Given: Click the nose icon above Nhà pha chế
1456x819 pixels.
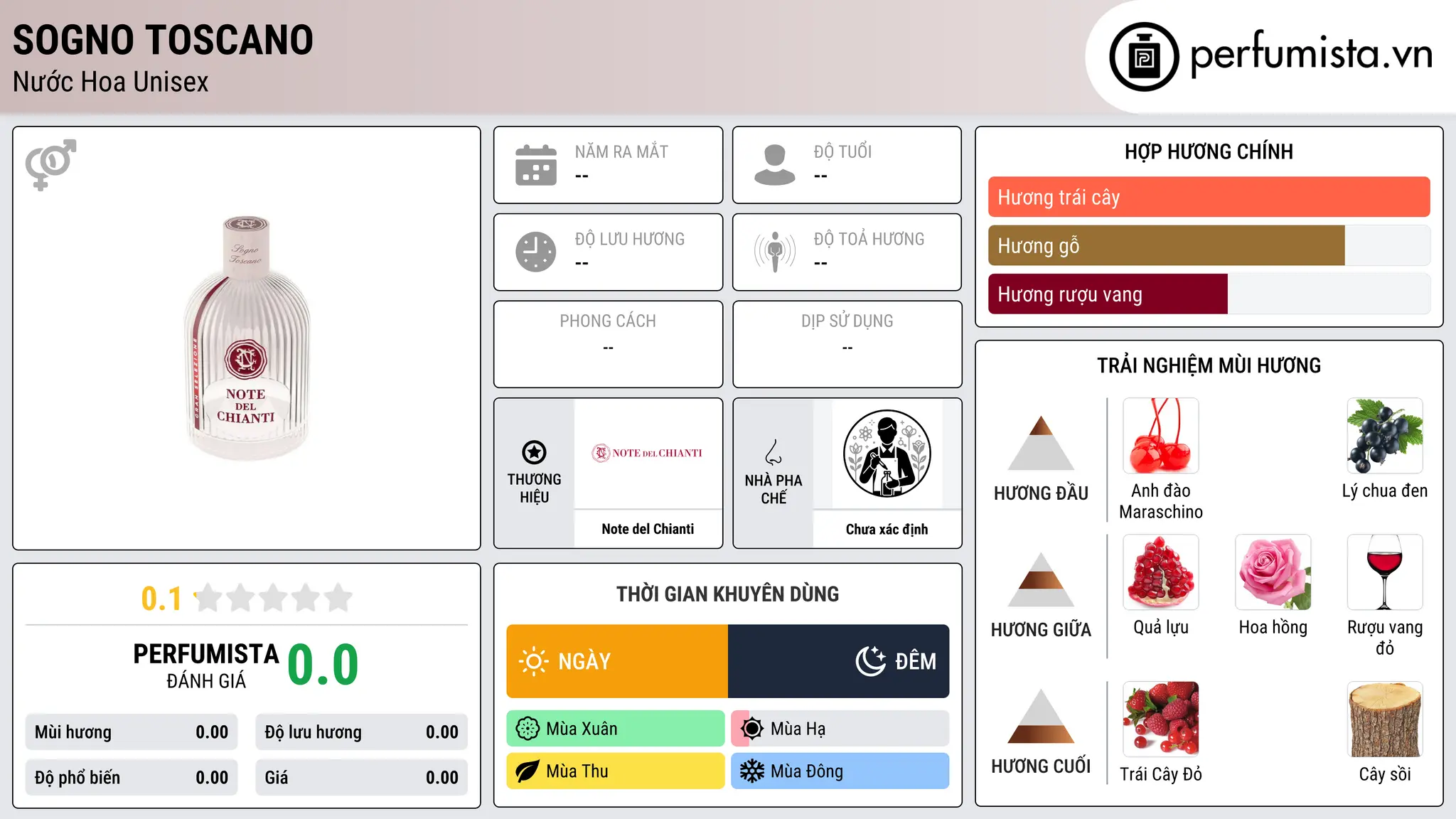Looking at the screenshot, I should pyautogui.click(x=773, y=452).
